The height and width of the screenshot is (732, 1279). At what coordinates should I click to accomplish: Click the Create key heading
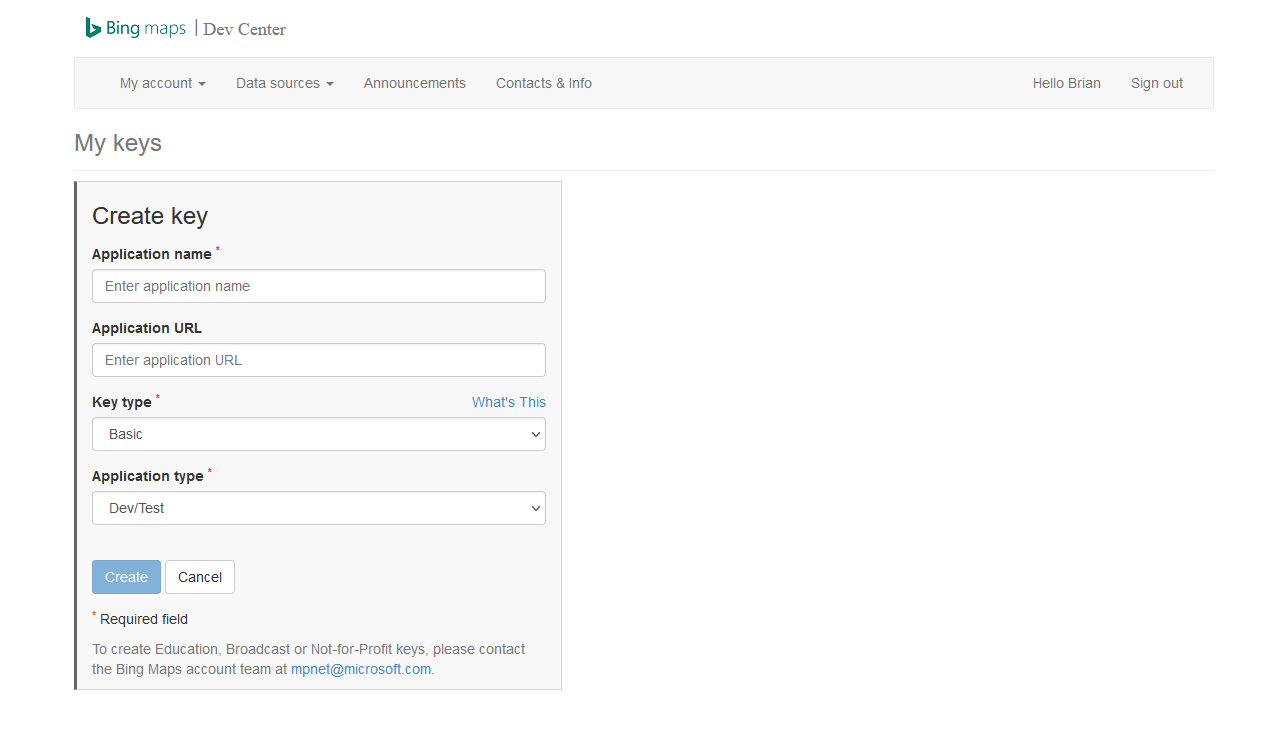[150, 216]
